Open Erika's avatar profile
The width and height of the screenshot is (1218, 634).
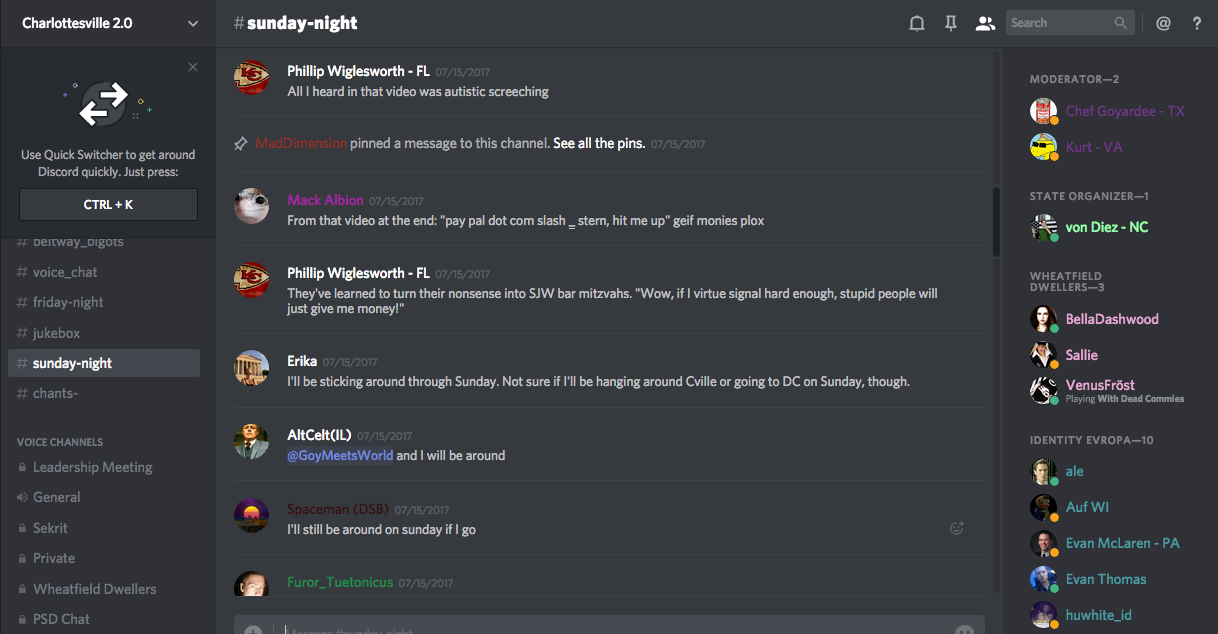pyautogui.click(x=252, y=368)
